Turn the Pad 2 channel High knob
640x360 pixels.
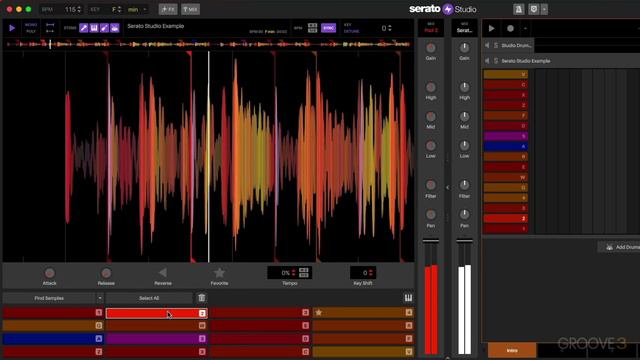(431, 87)
